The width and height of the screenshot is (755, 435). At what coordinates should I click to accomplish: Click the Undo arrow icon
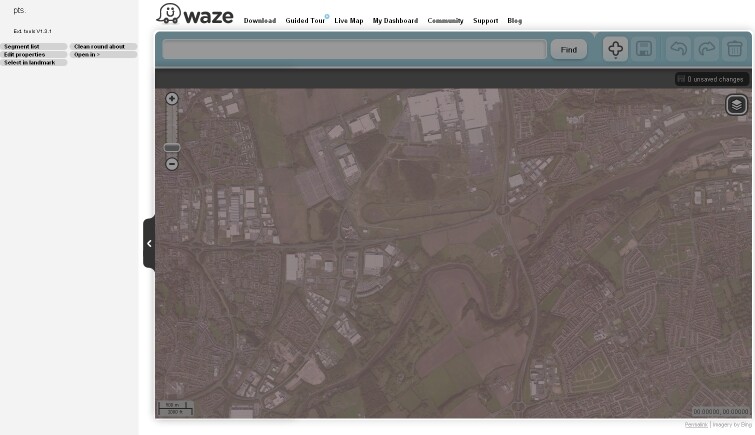678,49
